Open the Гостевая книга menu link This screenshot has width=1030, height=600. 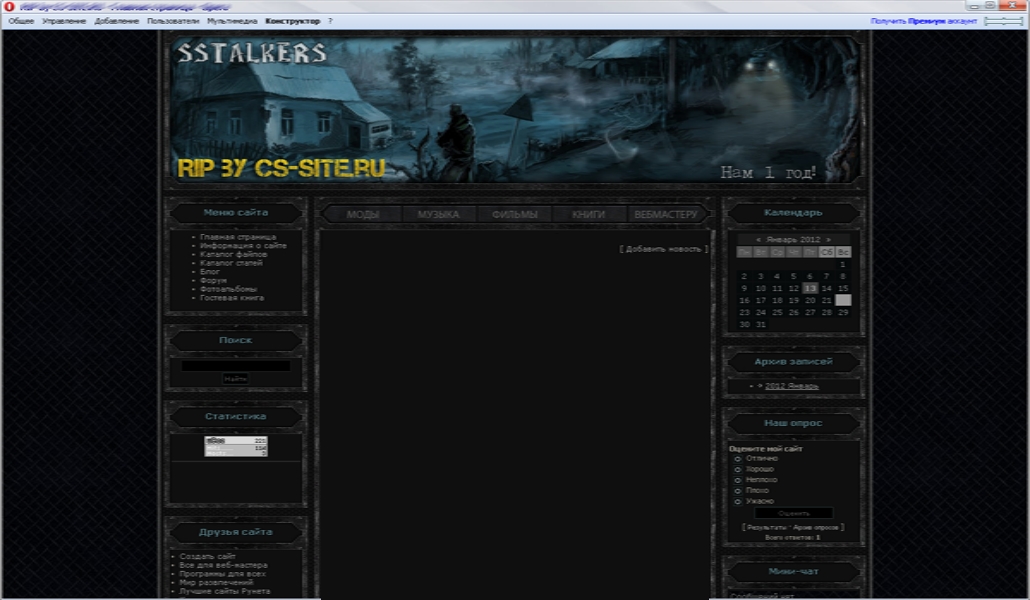tap(232, 298)
